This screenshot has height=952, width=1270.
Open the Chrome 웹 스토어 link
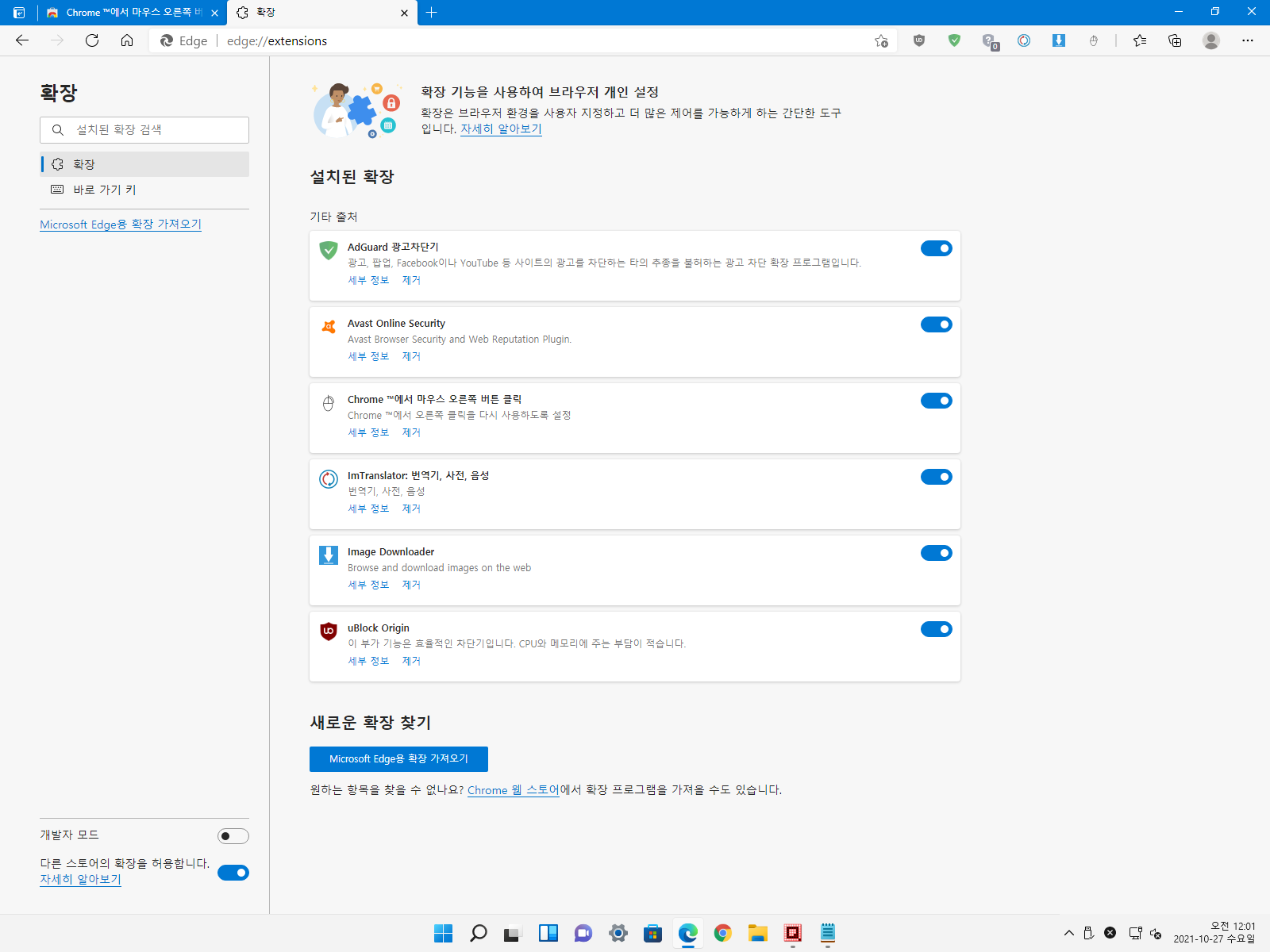(514, 790)
